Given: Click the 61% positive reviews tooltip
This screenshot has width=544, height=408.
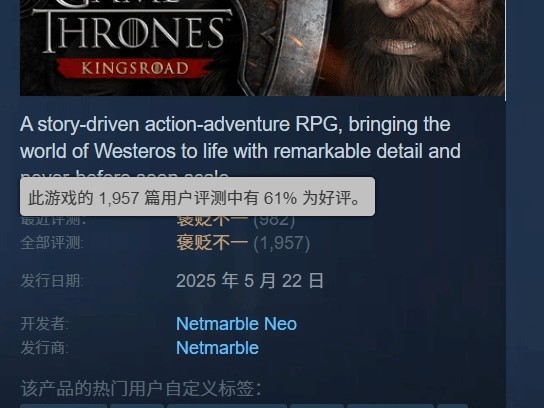Looking at the screenshot, I should (197, 197).
